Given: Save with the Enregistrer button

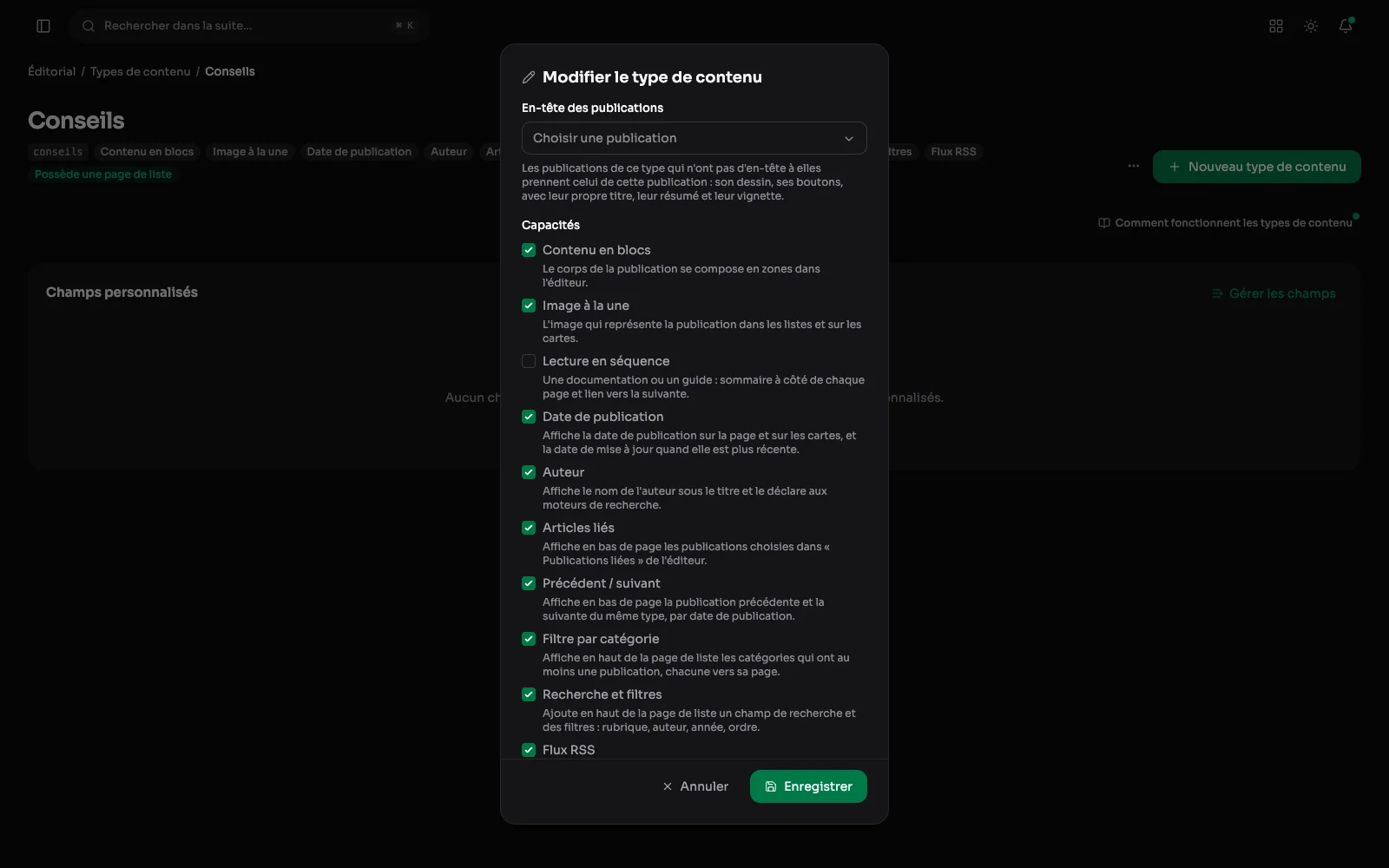Looking at the screenshot, I should [x=808, y=786].
